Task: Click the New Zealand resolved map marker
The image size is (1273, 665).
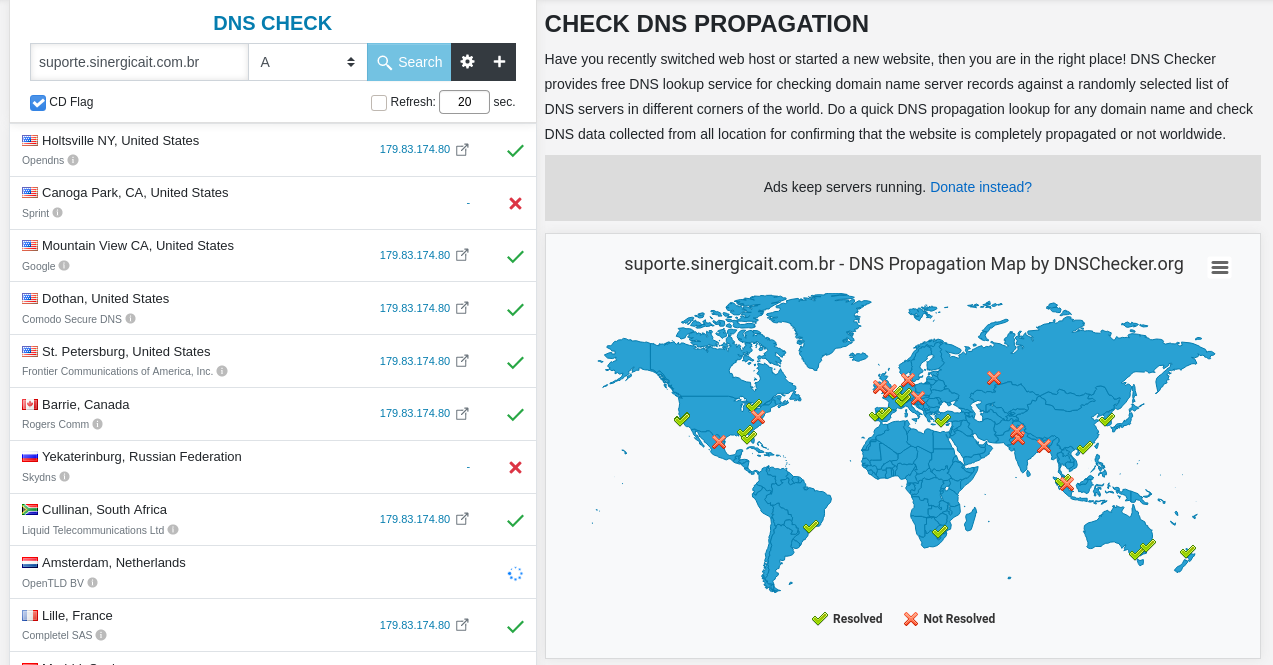Action: (1187, 552)
